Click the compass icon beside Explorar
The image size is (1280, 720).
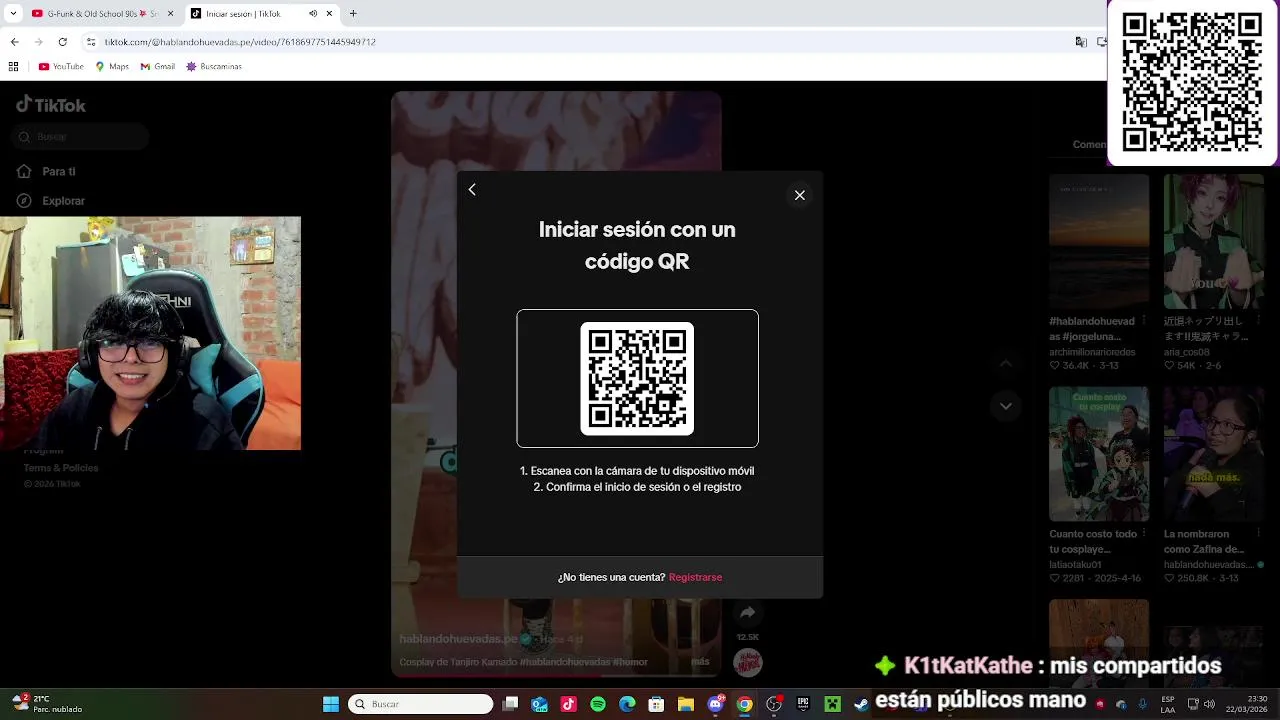pos(24,201)
